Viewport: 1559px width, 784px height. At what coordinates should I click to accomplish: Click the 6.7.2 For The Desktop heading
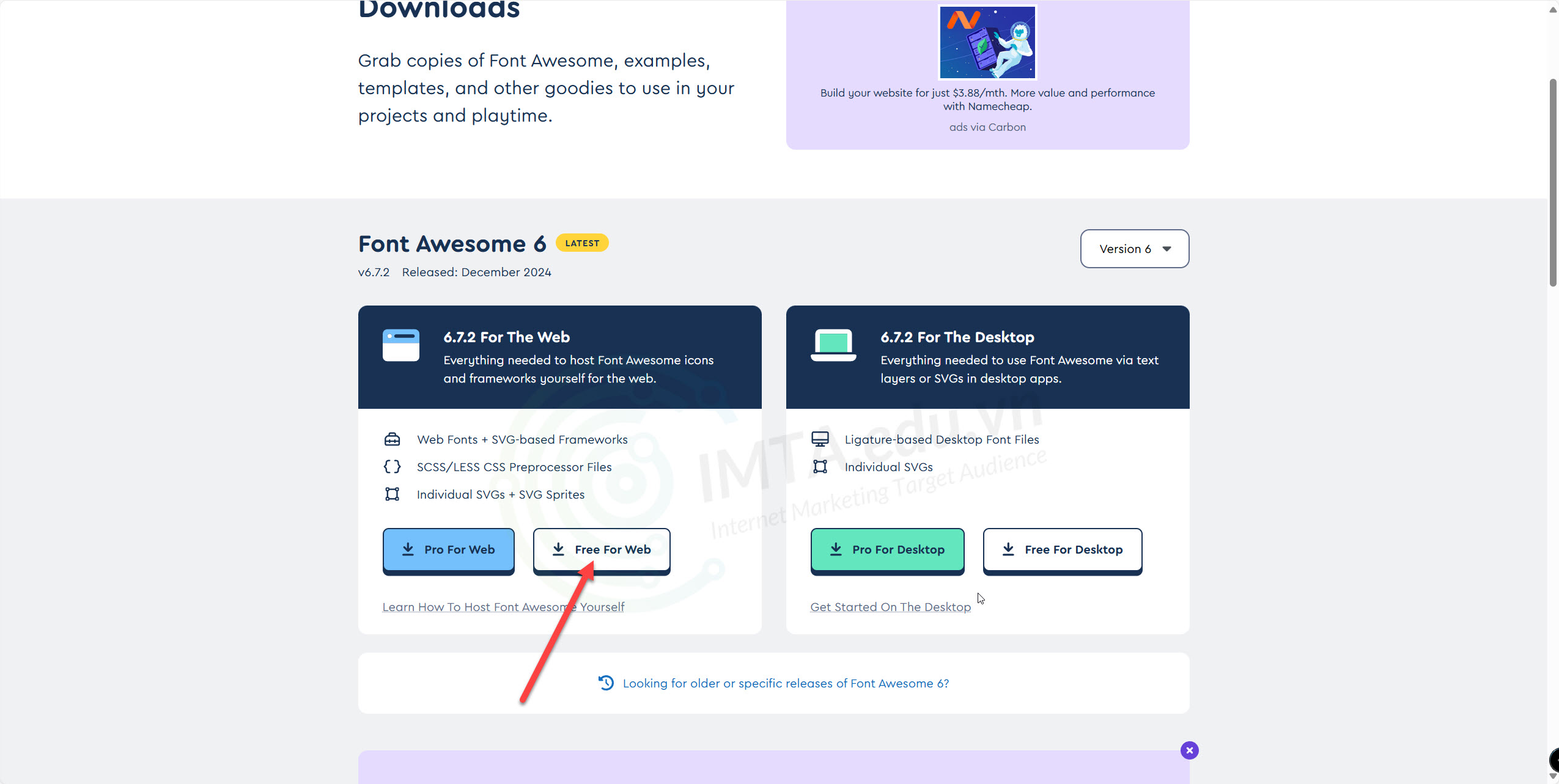957,337
